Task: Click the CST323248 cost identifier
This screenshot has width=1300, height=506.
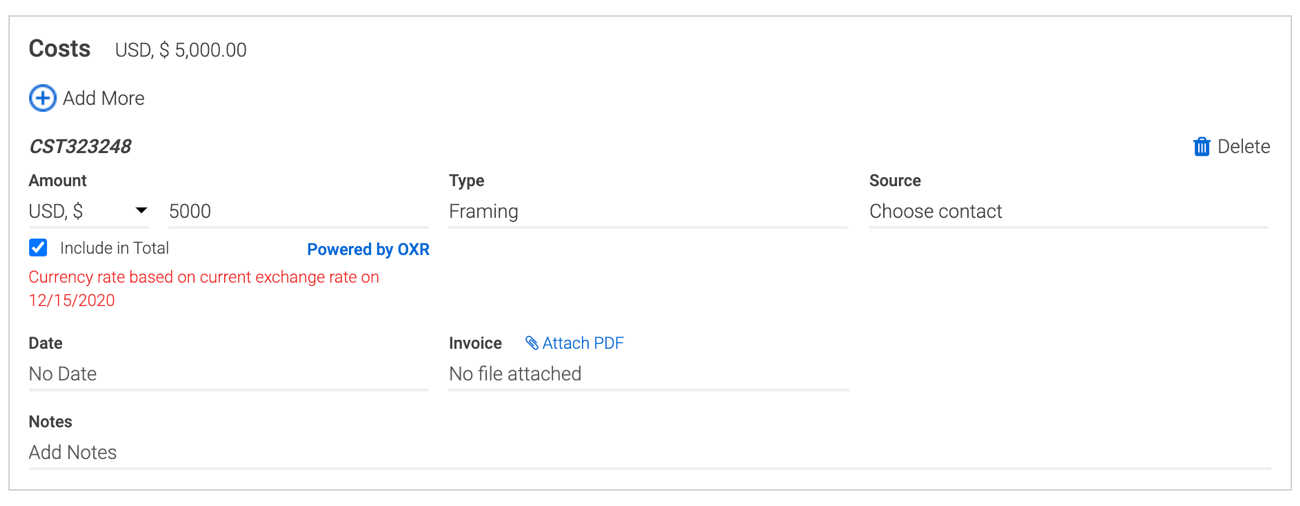Action: tap(80, 146)
